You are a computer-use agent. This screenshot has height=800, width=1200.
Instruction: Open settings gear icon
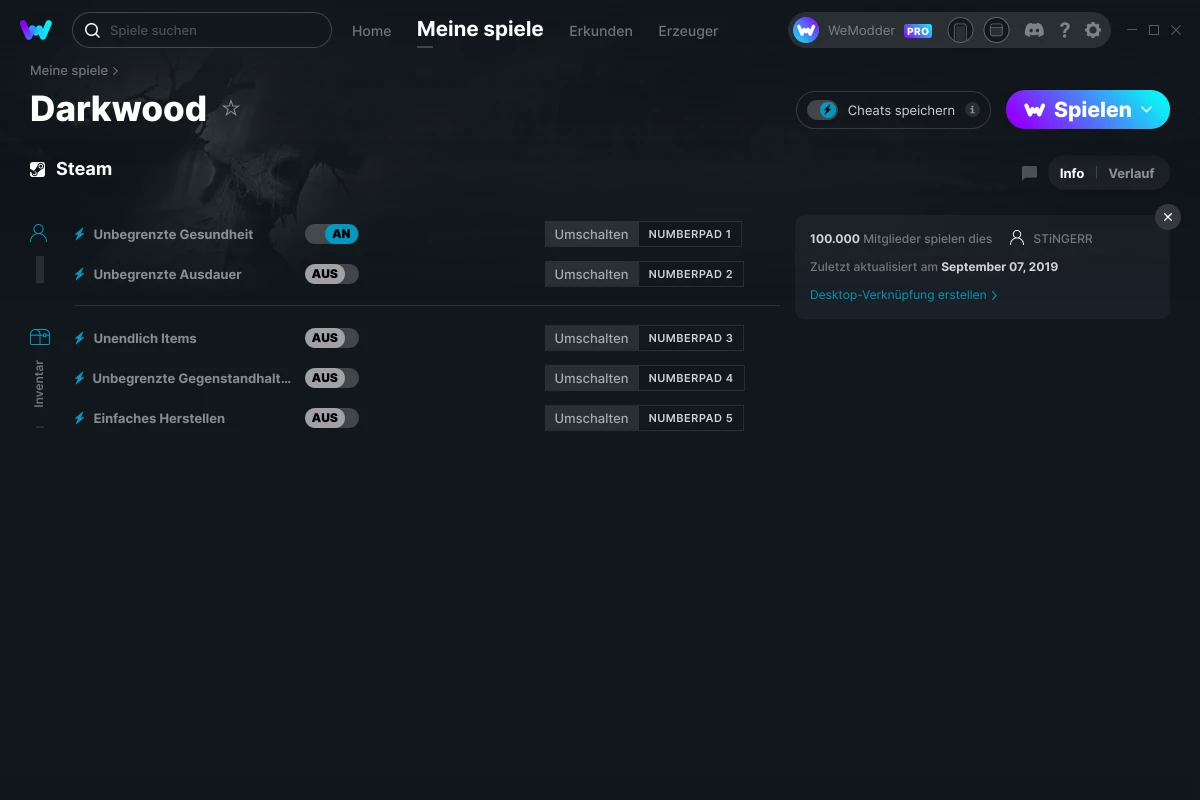[x=1093, y=30]
